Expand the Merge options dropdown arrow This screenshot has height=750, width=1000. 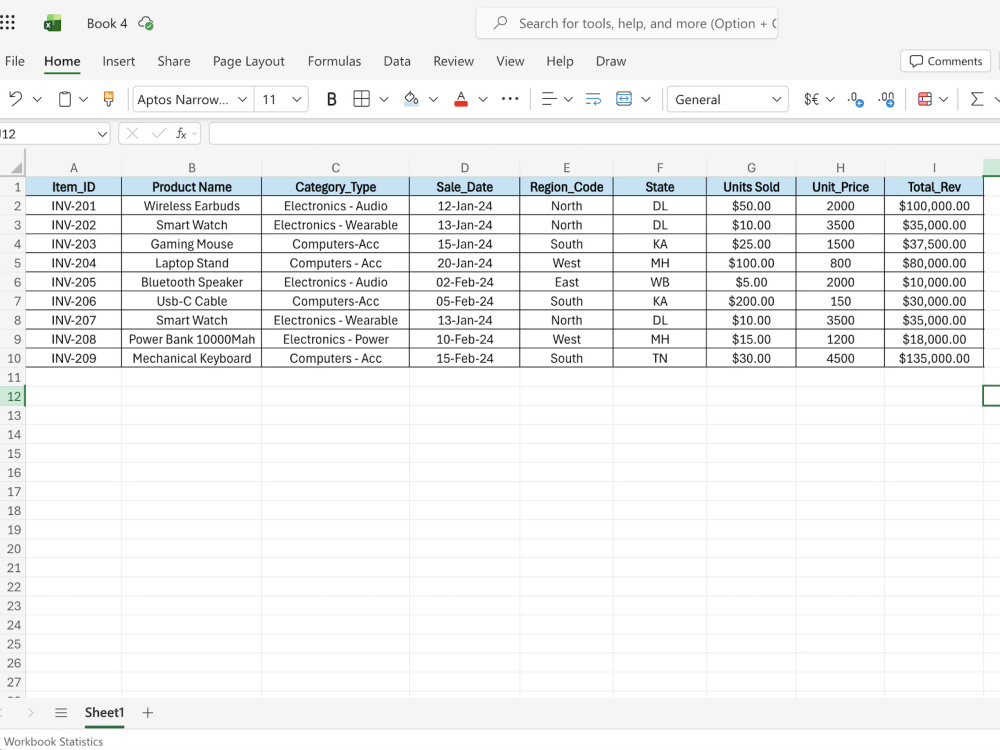coord(645,99)
